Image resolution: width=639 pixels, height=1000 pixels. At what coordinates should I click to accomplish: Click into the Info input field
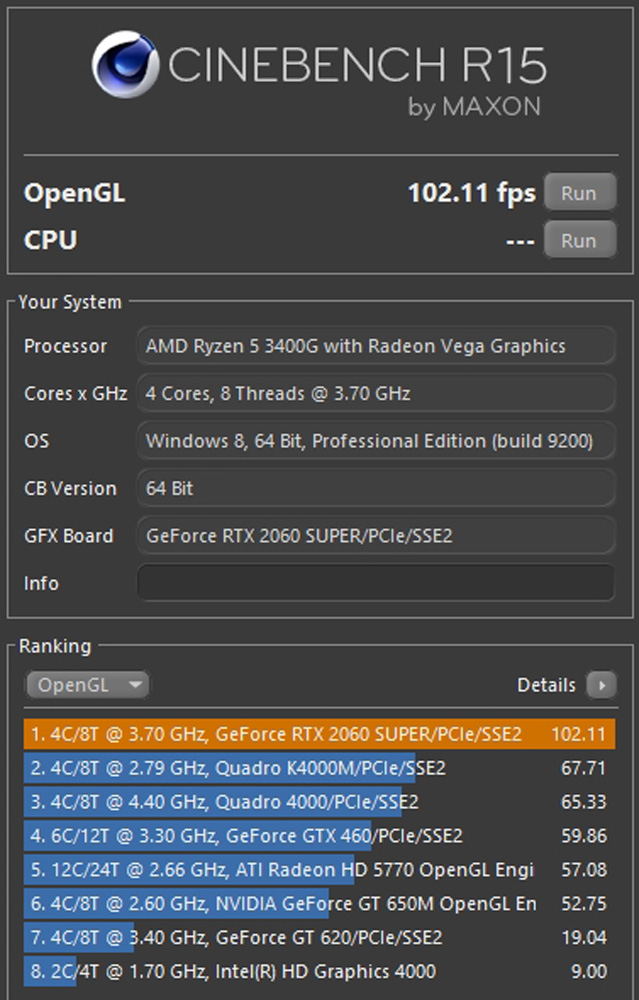pyautogui.click(x=376, y=582)
